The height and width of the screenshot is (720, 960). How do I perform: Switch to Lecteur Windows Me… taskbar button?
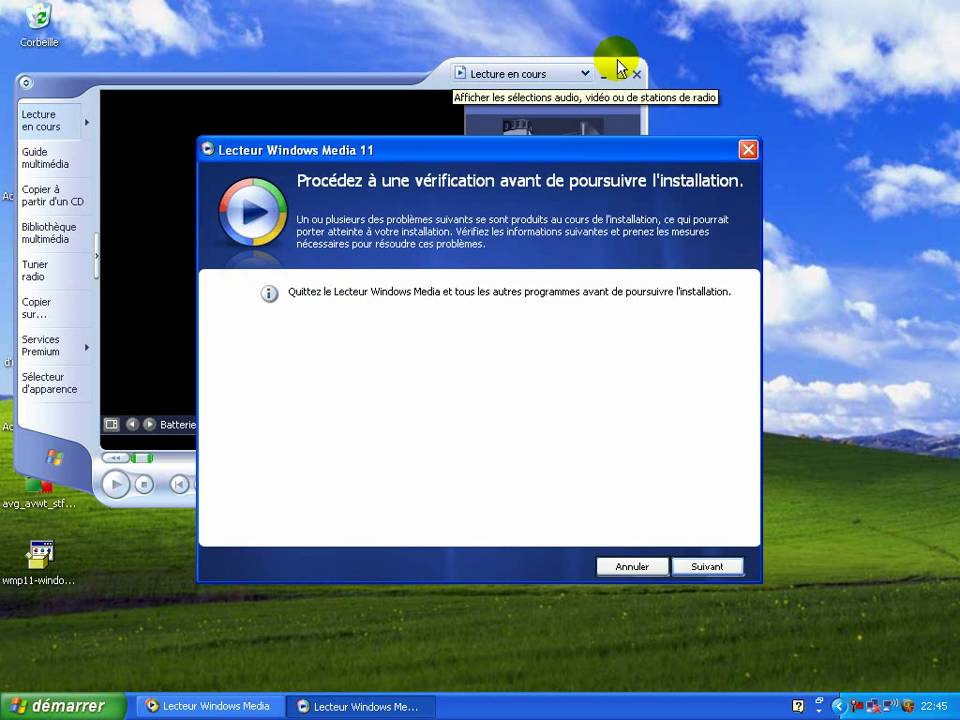[x=361, y=707]
